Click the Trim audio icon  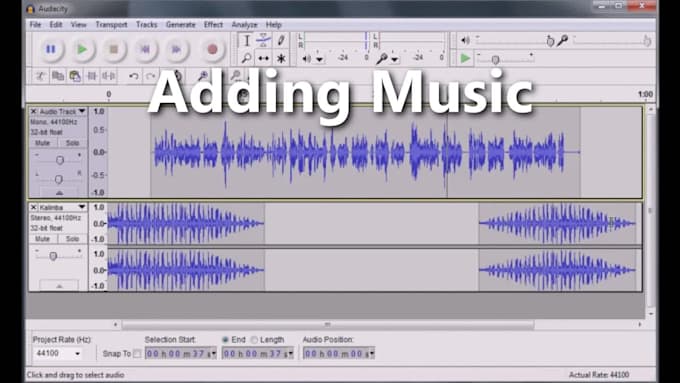(92, 76)
